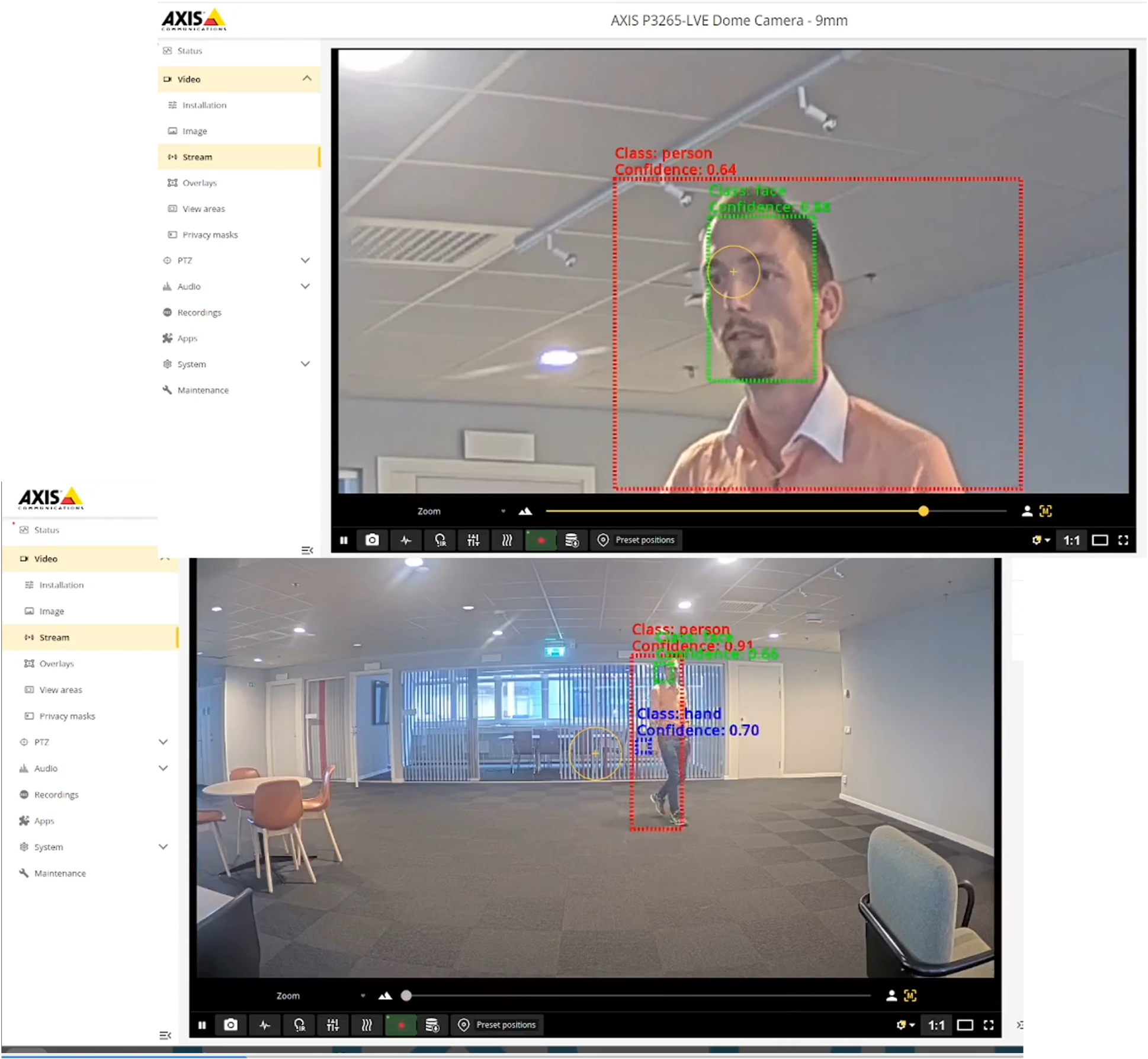
Task: Open the Zoom dropdown in upper camera view
Action: [461, 511]
